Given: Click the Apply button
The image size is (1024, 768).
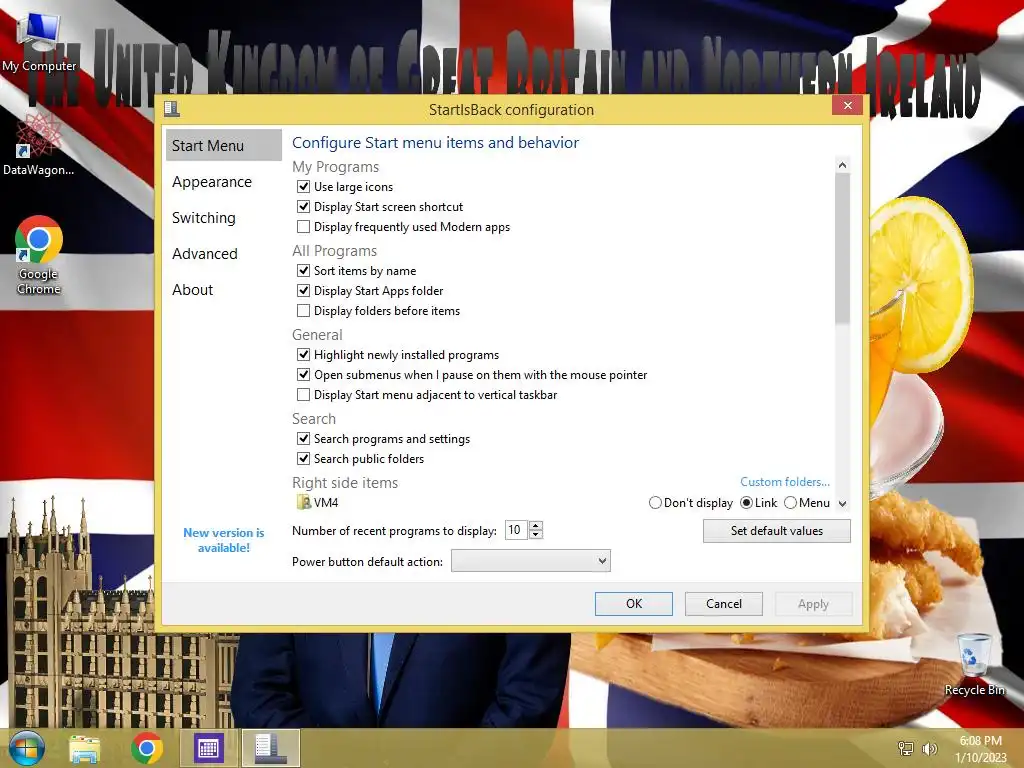Looking at the screenshot, I should [x=813, y=603].
